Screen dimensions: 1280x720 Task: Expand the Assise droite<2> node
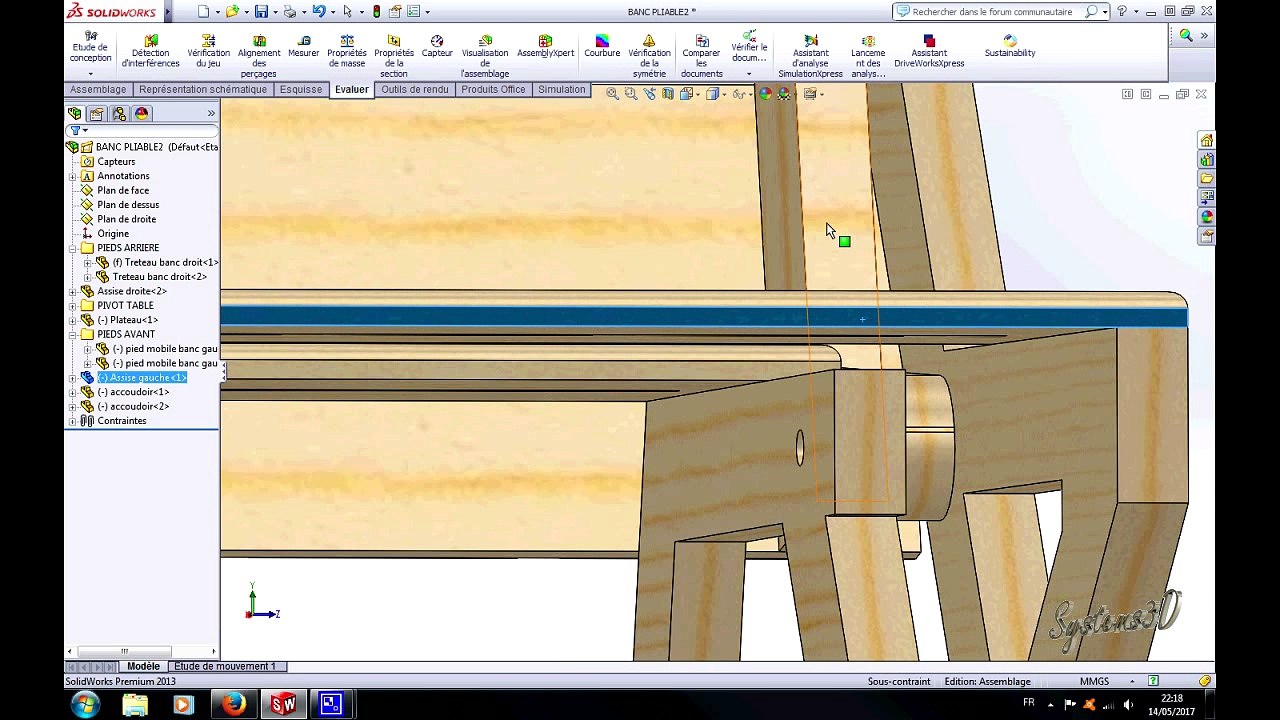(x=73, y=291)
